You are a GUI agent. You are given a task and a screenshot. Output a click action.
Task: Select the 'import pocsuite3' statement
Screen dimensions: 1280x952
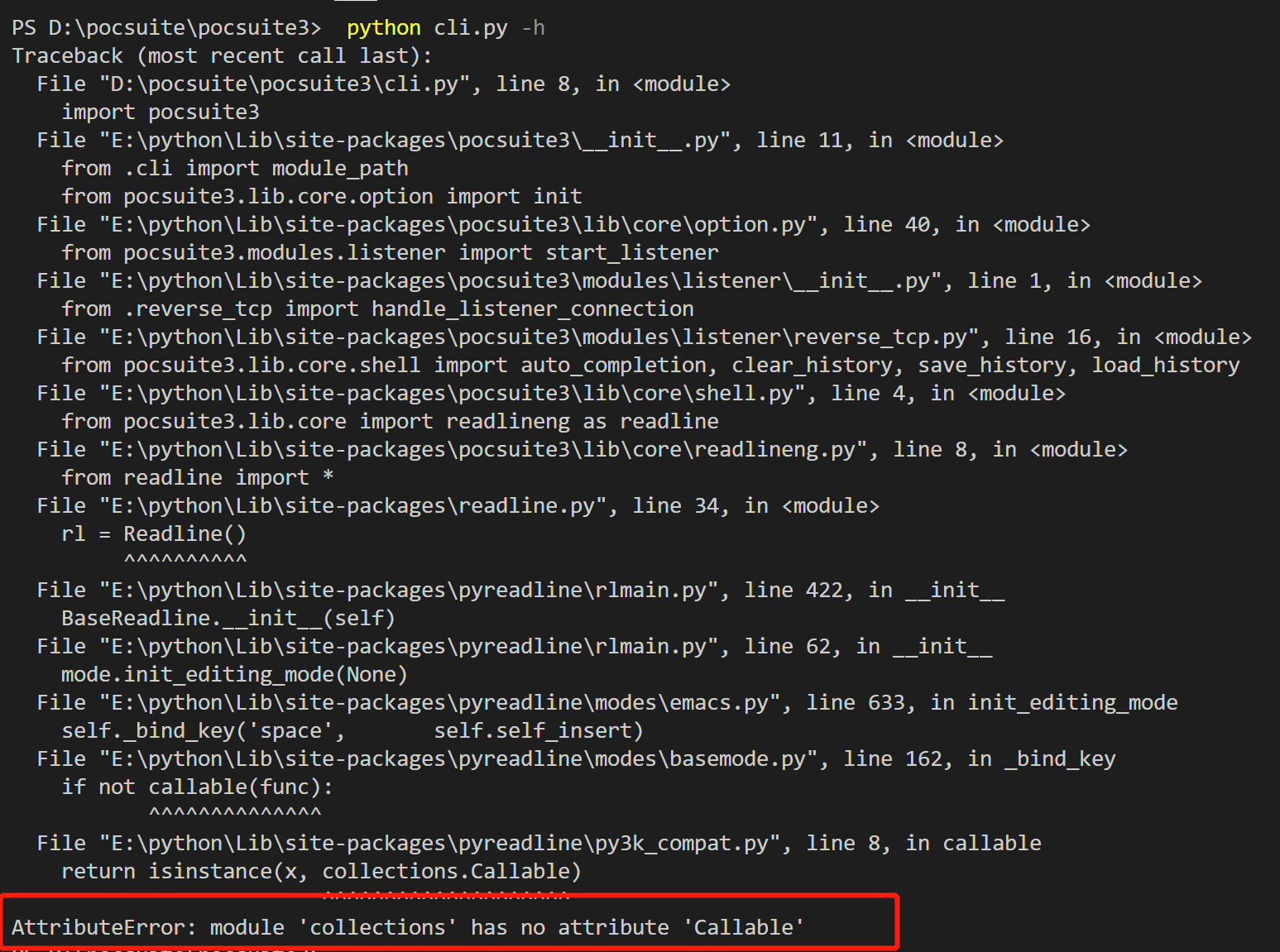click(x=161, y=111)
